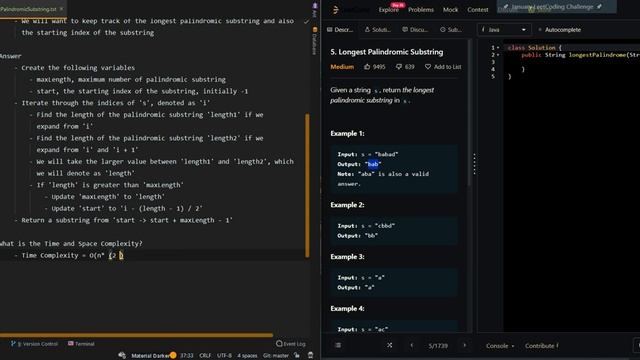Switch to the Submissions tab

pos(451,30)
